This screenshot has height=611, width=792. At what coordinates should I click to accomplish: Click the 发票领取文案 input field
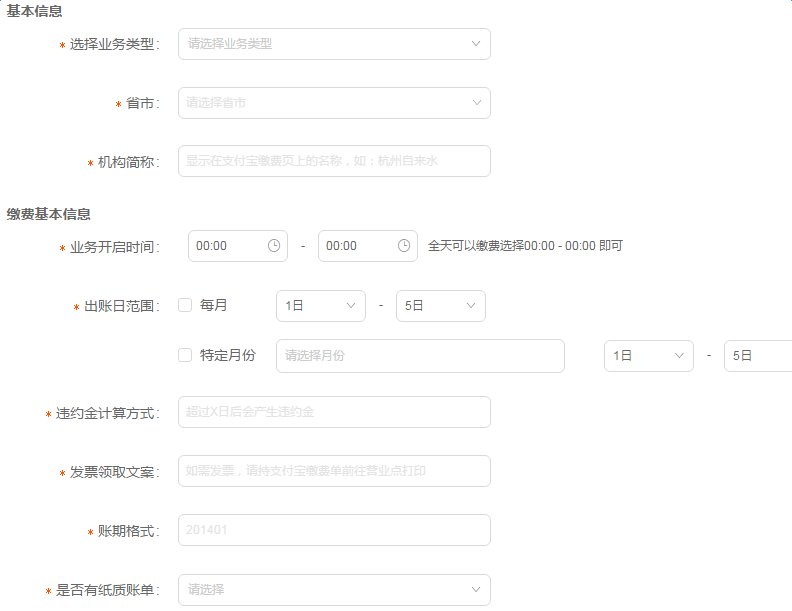(334, 471)
